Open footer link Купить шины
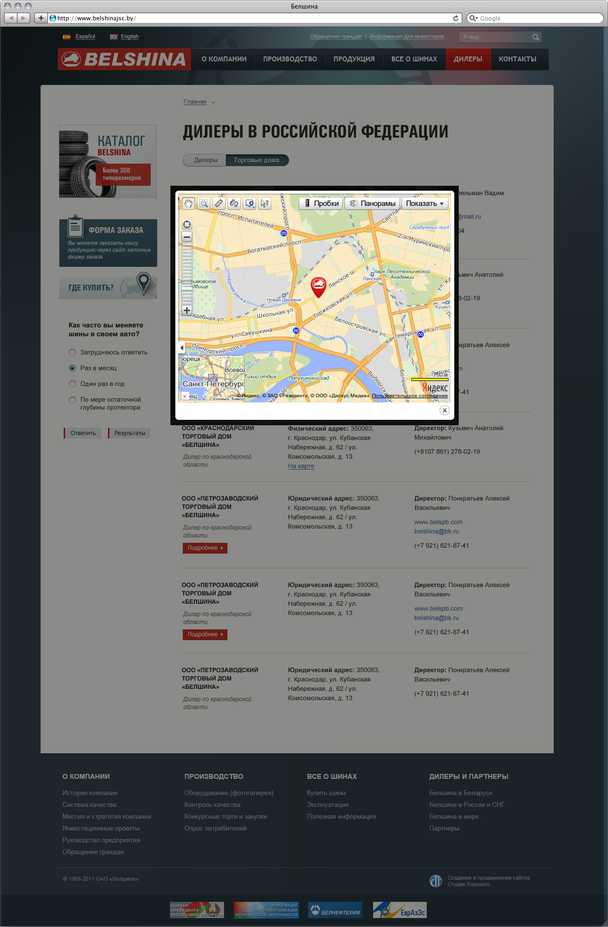The height and width of the screenshot is (927, 608). (x=326, y=793)
